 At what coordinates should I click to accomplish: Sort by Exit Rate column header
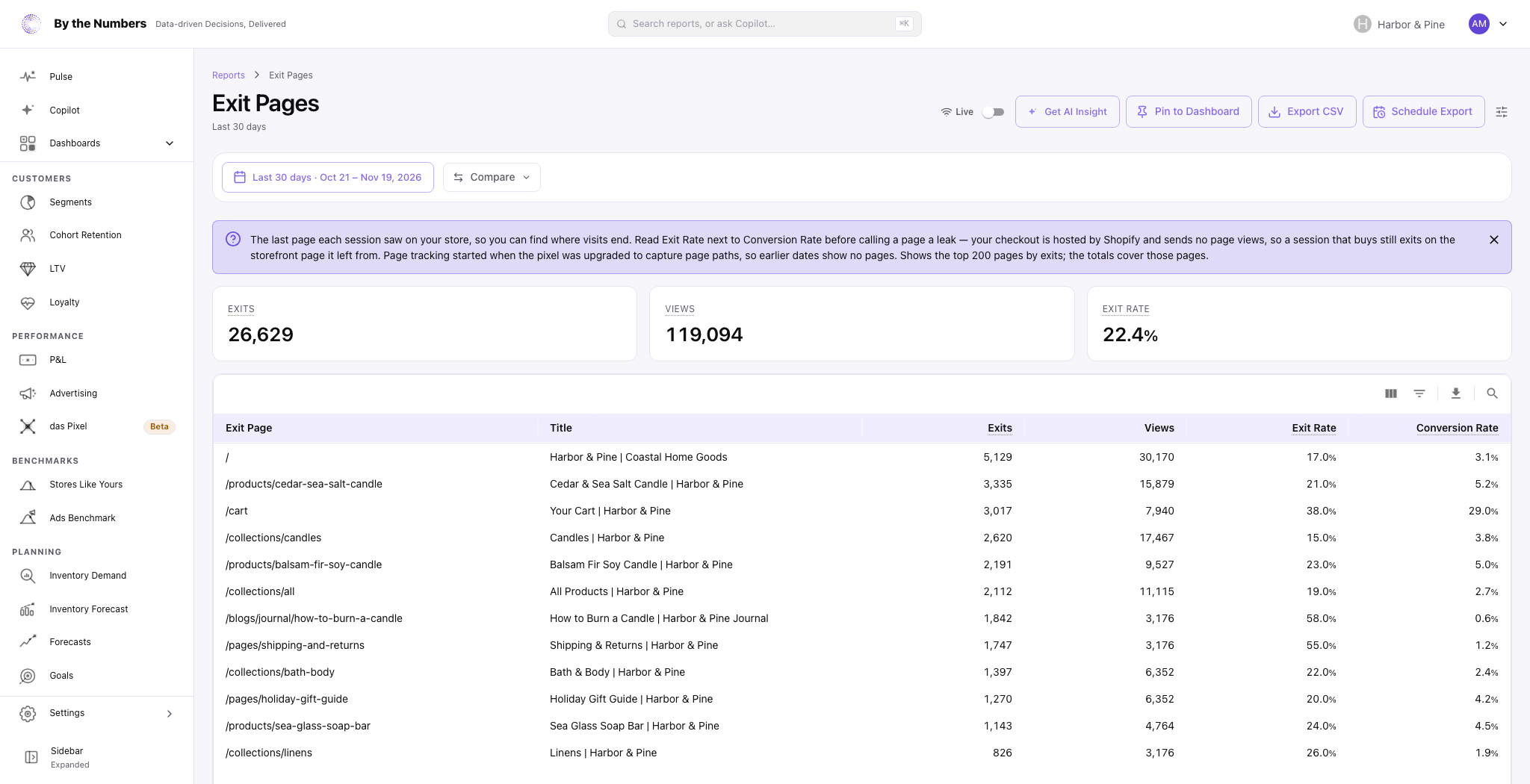tap(1314, 428)
